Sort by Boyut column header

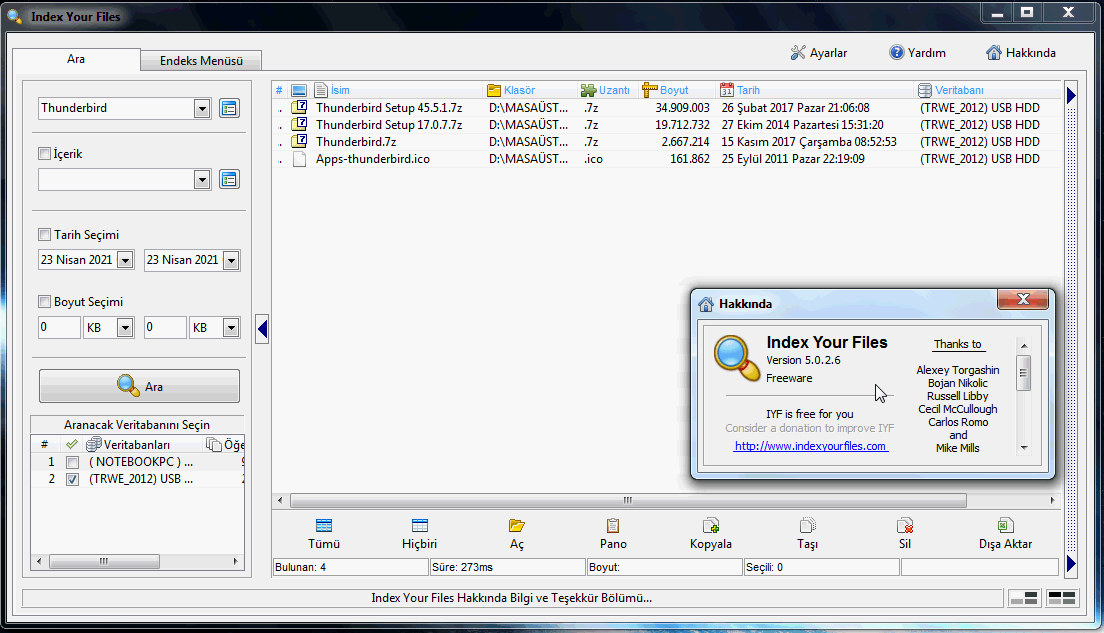676,90
